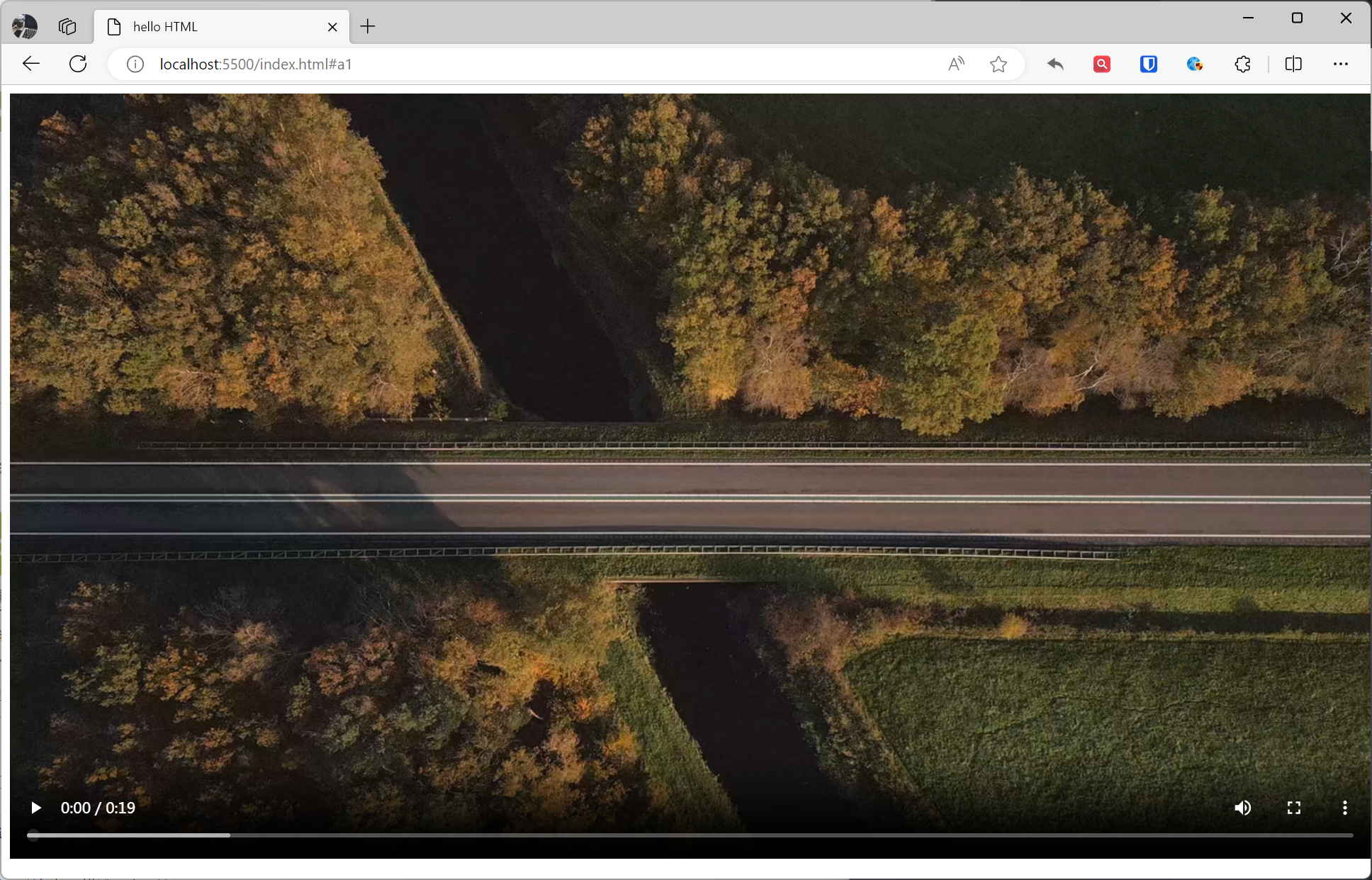The image size is (1372, 880).
Task: Open browser Extensions menu
Action: (1242, 64)
